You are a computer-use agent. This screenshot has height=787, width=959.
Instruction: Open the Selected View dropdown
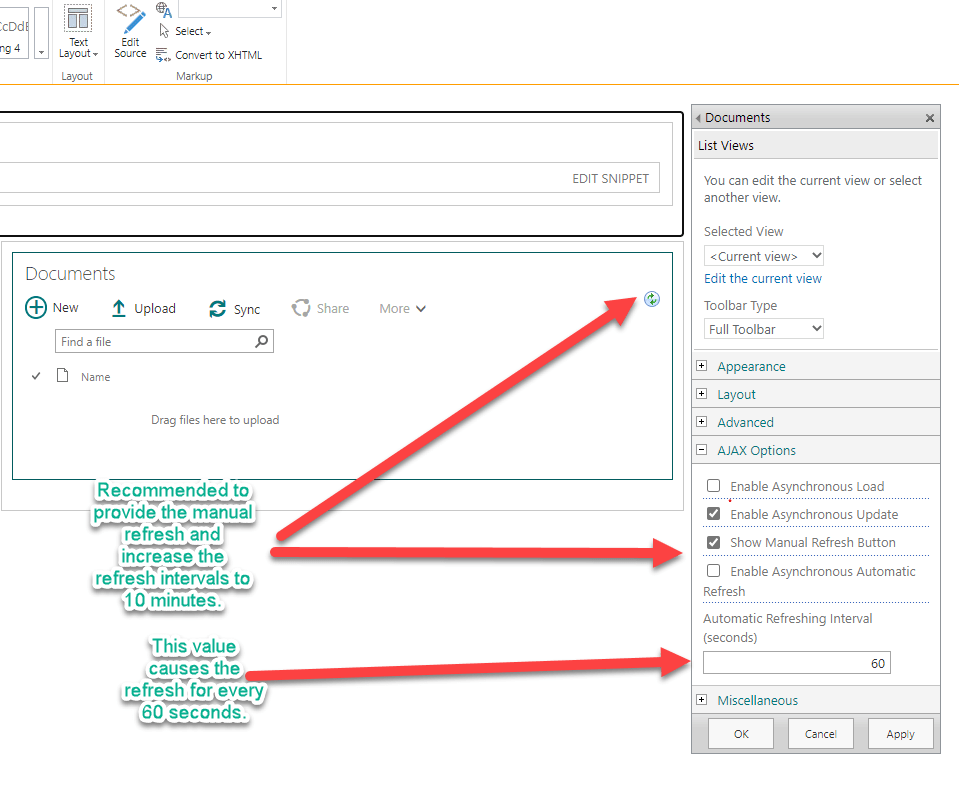click(x=763, y=256)
